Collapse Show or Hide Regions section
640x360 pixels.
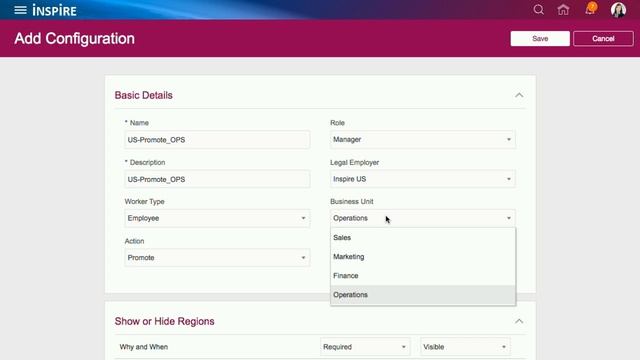519,321
